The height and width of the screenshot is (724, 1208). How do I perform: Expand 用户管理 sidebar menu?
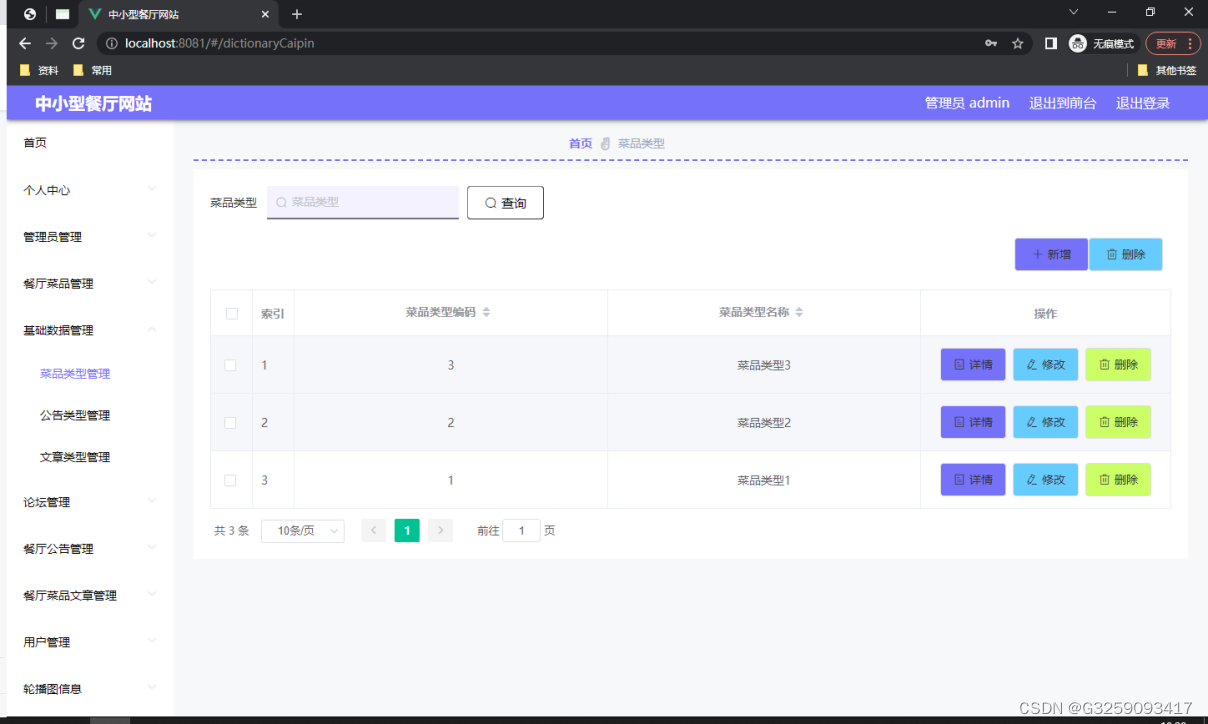pyautogui.click(x=90, y=642)
